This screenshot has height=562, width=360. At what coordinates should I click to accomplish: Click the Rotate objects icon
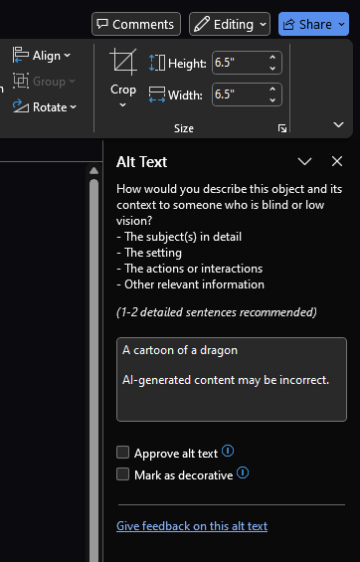(x=21, y=106)
